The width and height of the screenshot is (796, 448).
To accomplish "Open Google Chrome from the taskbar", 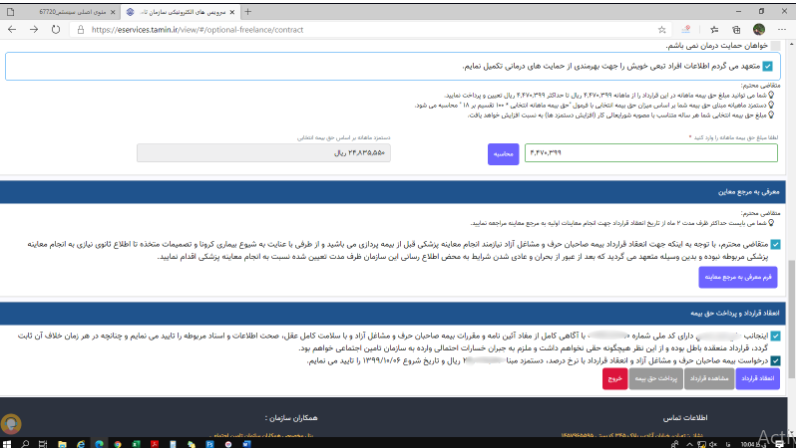I will [117, 444].
